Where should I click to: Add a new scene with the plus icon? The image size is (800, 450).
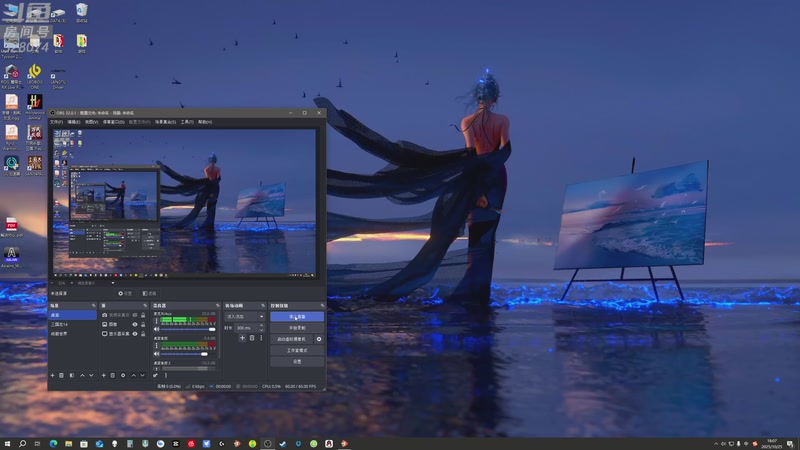tap(53, 376)
